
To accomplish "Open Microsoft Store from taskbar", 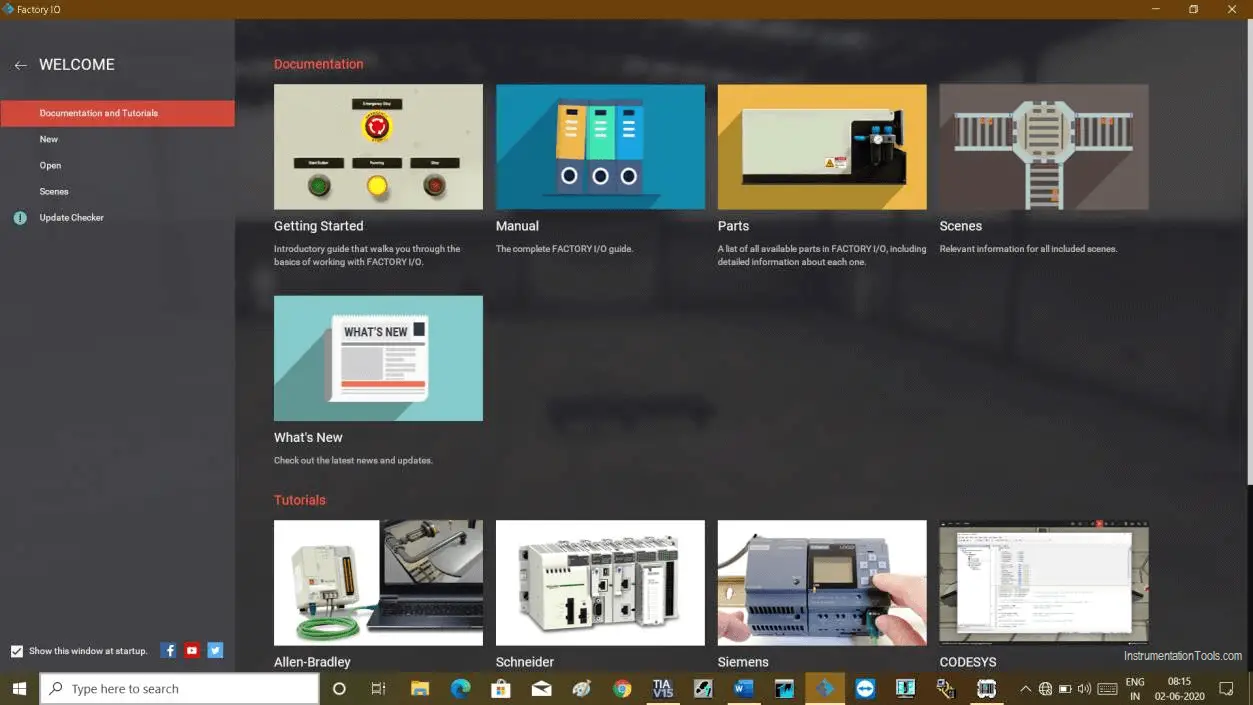I will [x=501, y=689].
